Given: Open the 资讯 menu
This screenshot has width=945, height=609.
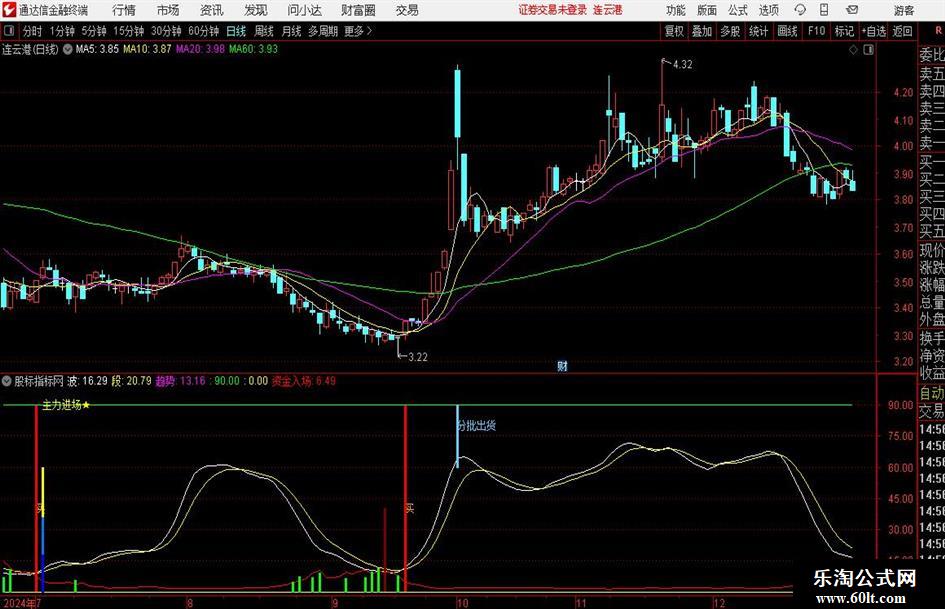Looking at the screenshot, I should coord(211,10).
